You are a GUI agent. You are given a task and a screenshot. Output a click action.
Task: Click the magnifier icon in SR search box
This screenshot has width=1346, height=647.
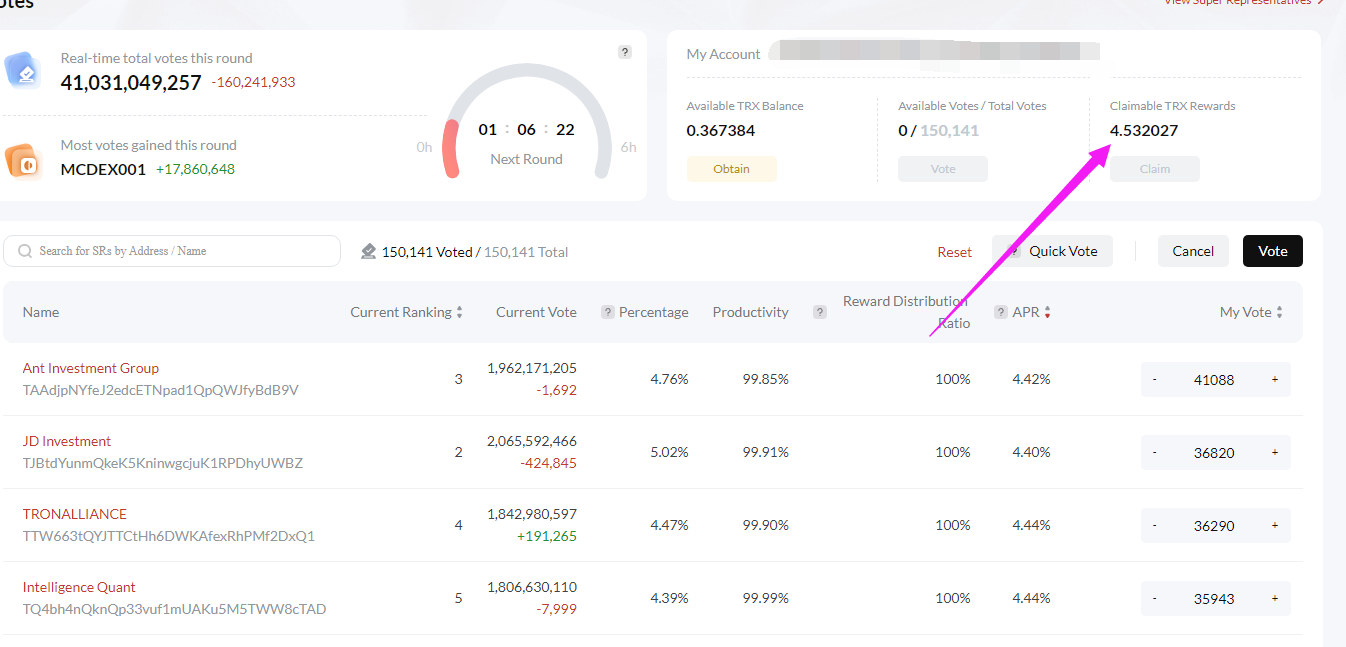click(x=25, y=251)
